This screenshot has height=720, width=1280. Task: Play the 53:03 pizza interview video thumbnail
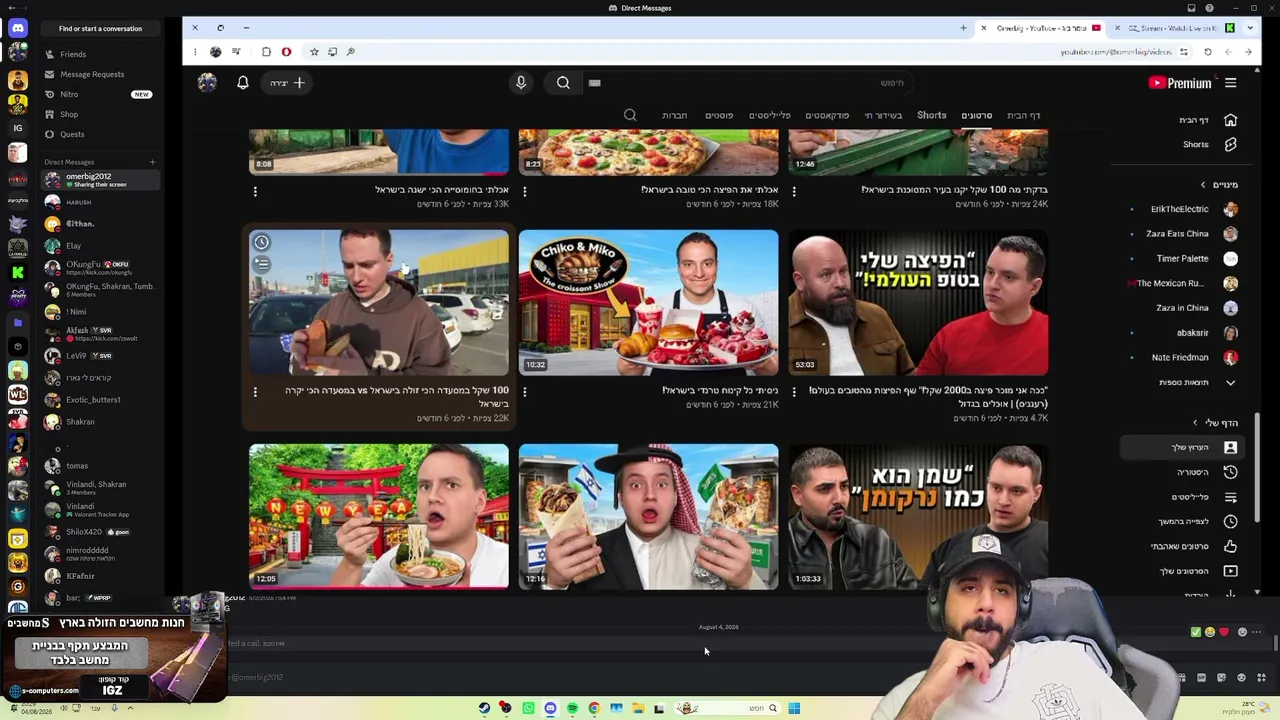coord(918,303)
